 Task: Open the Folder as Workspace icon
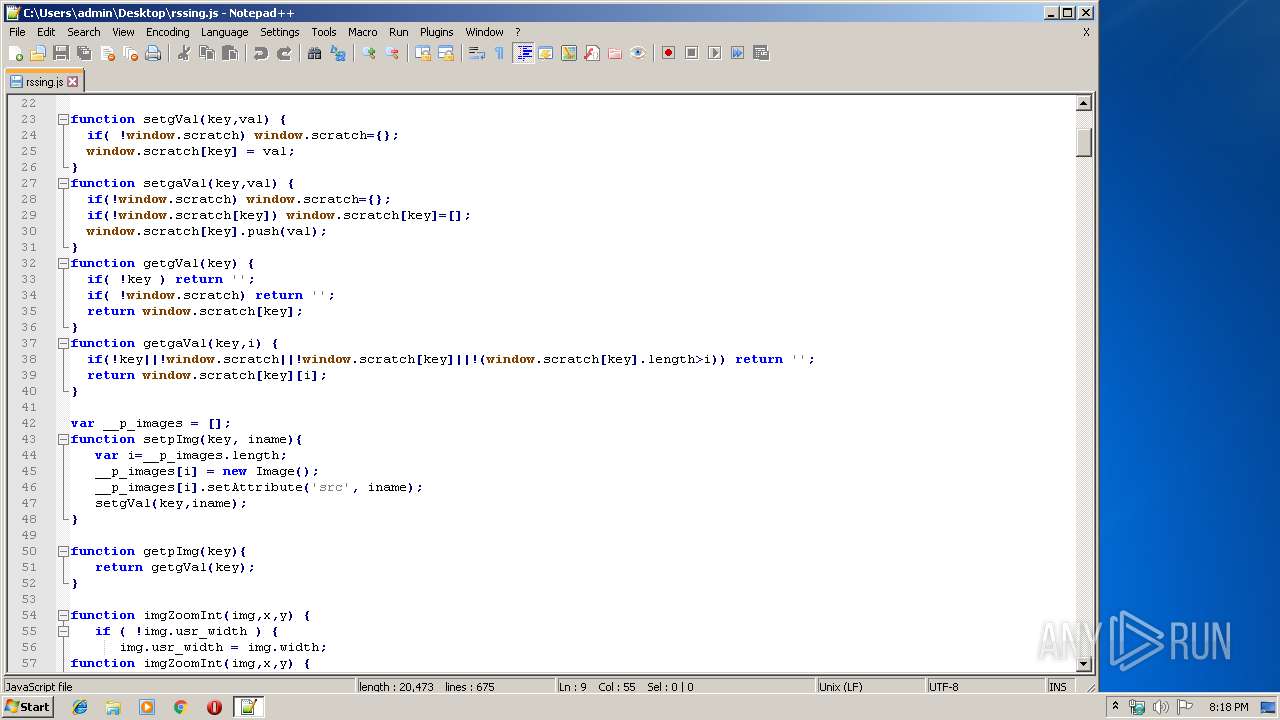[x=615, y=53]
